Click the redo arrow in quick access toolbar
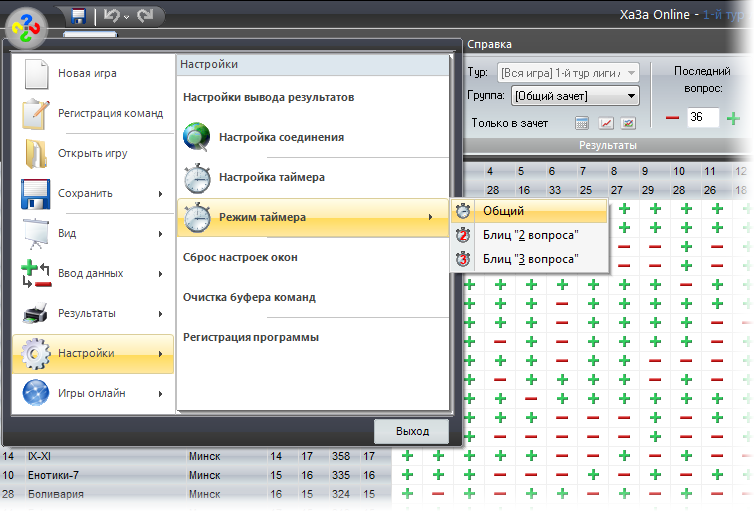The height and width of the screenshot is (512, 755). click(144, 16)
